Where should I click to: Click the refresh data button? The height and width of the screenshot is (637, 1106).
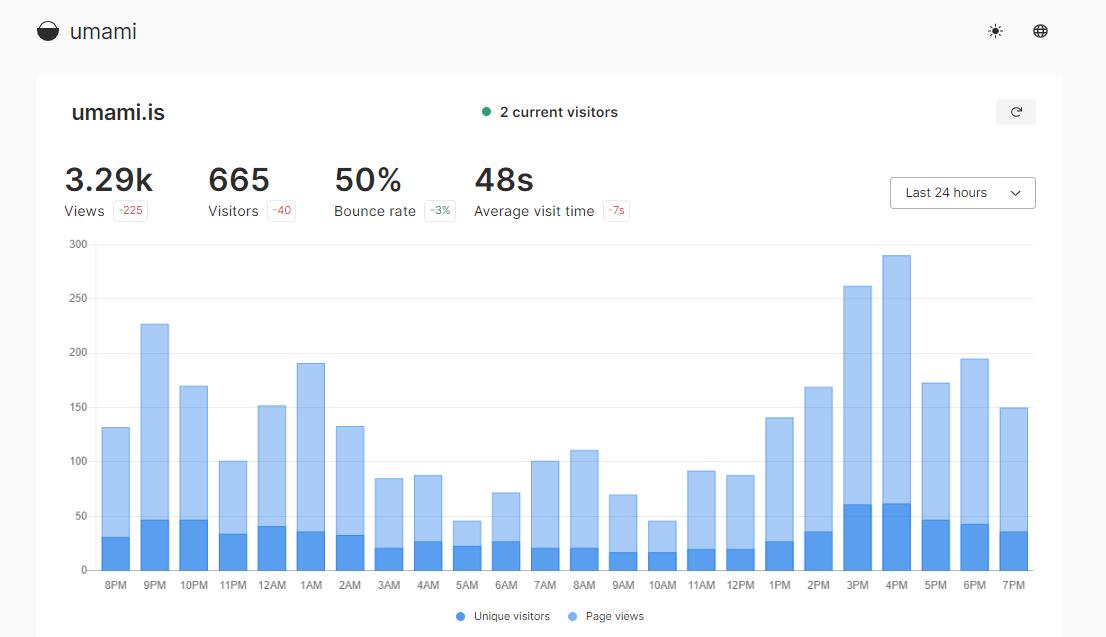tap(1015, 112)
